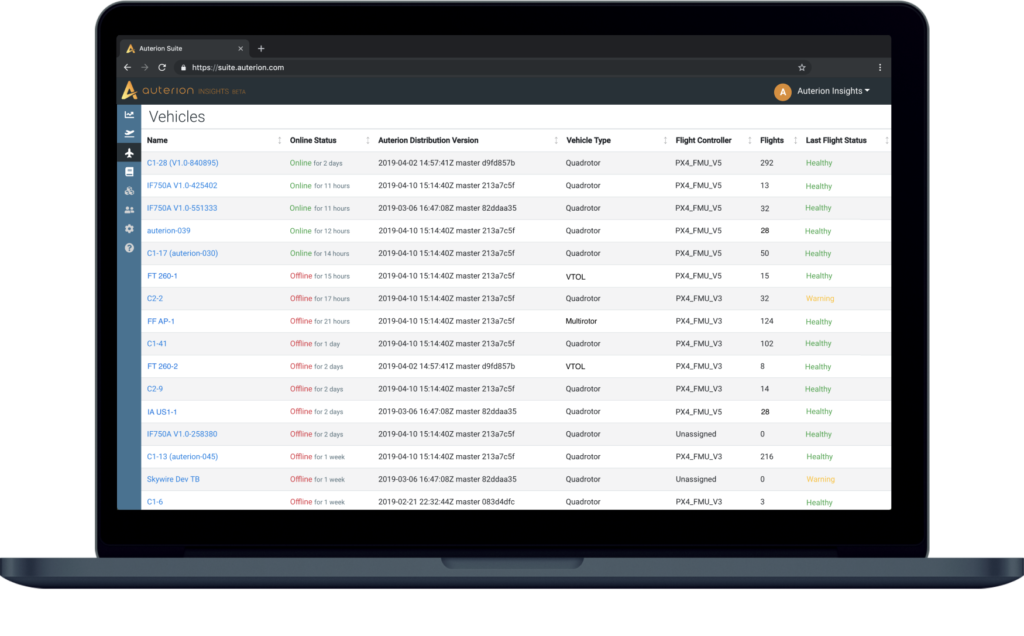Open the IA US1-1 vehicle link
Viewport: 1024px width, 636px height.
click(162, 412)
